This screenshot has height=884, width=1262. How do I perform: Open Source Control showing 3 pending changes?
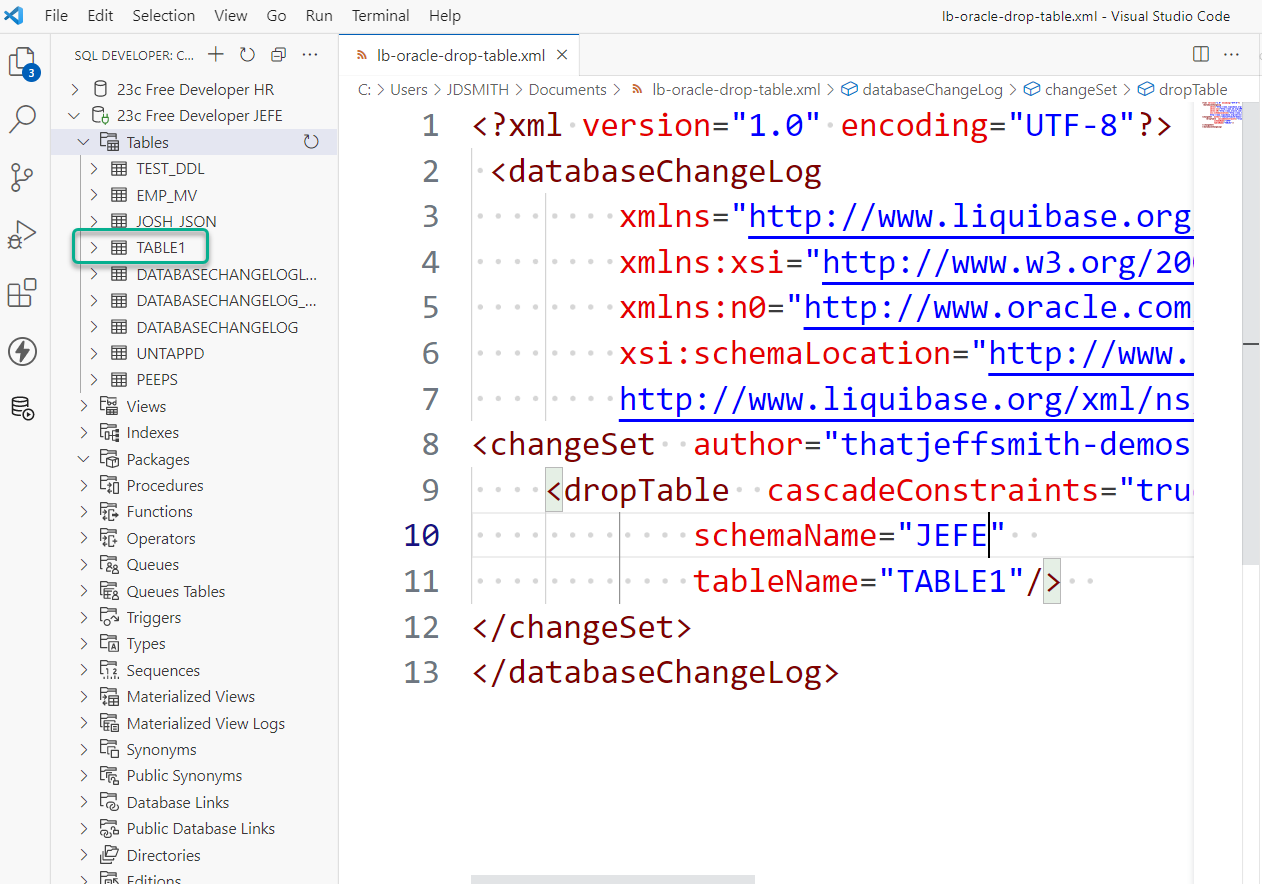[22, 177]
